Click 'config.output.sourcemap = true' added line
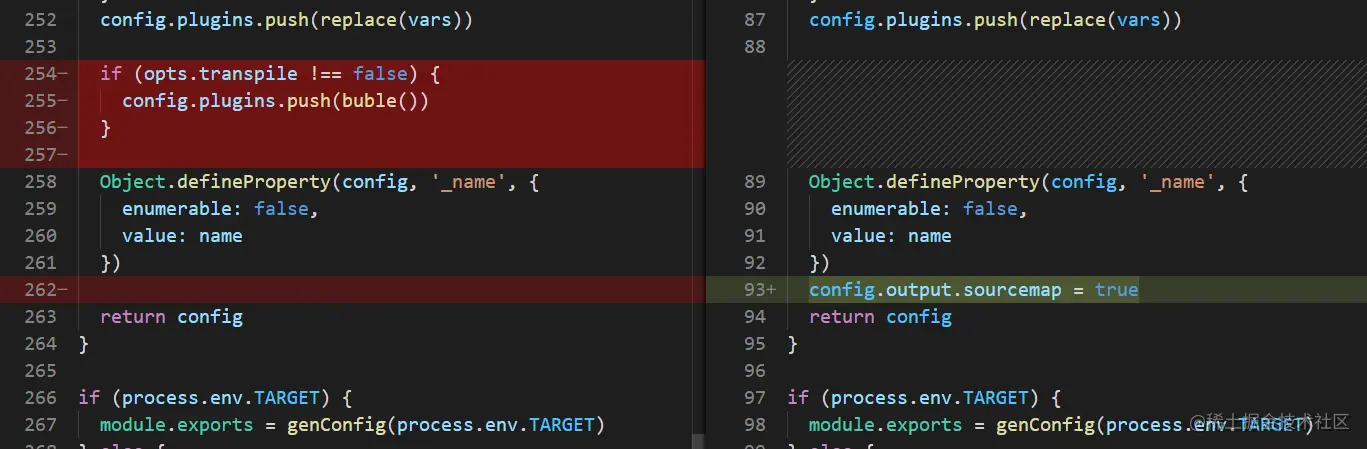This screenshot has height=449, width=1367. click(x=974, y=290)
